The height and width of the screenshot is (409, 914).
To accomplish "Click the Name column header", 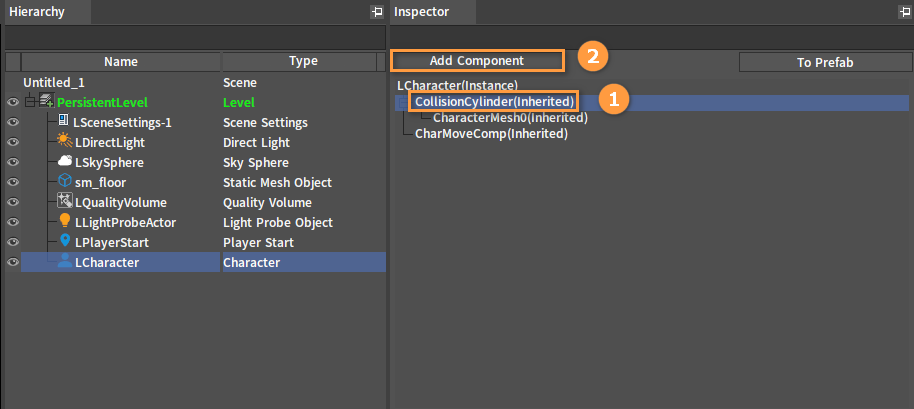I will 121,61.
